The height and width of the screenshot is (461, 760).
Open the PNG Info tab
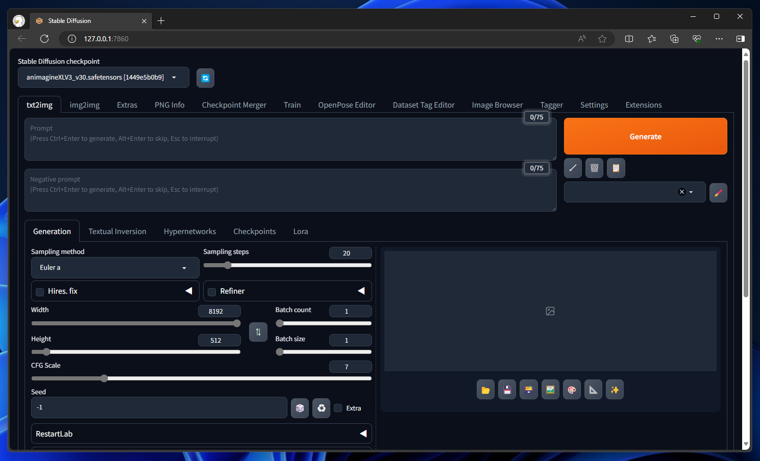tap(169, 105)
